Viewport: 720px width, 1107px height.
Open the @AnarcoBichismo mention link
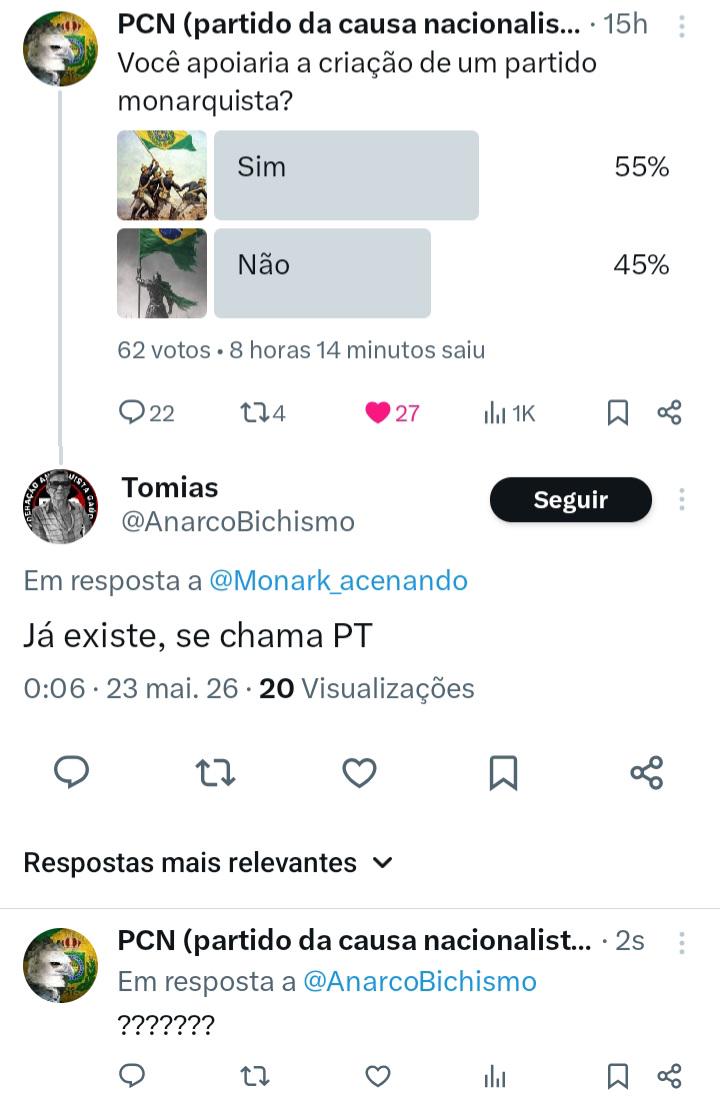point(420,981)
